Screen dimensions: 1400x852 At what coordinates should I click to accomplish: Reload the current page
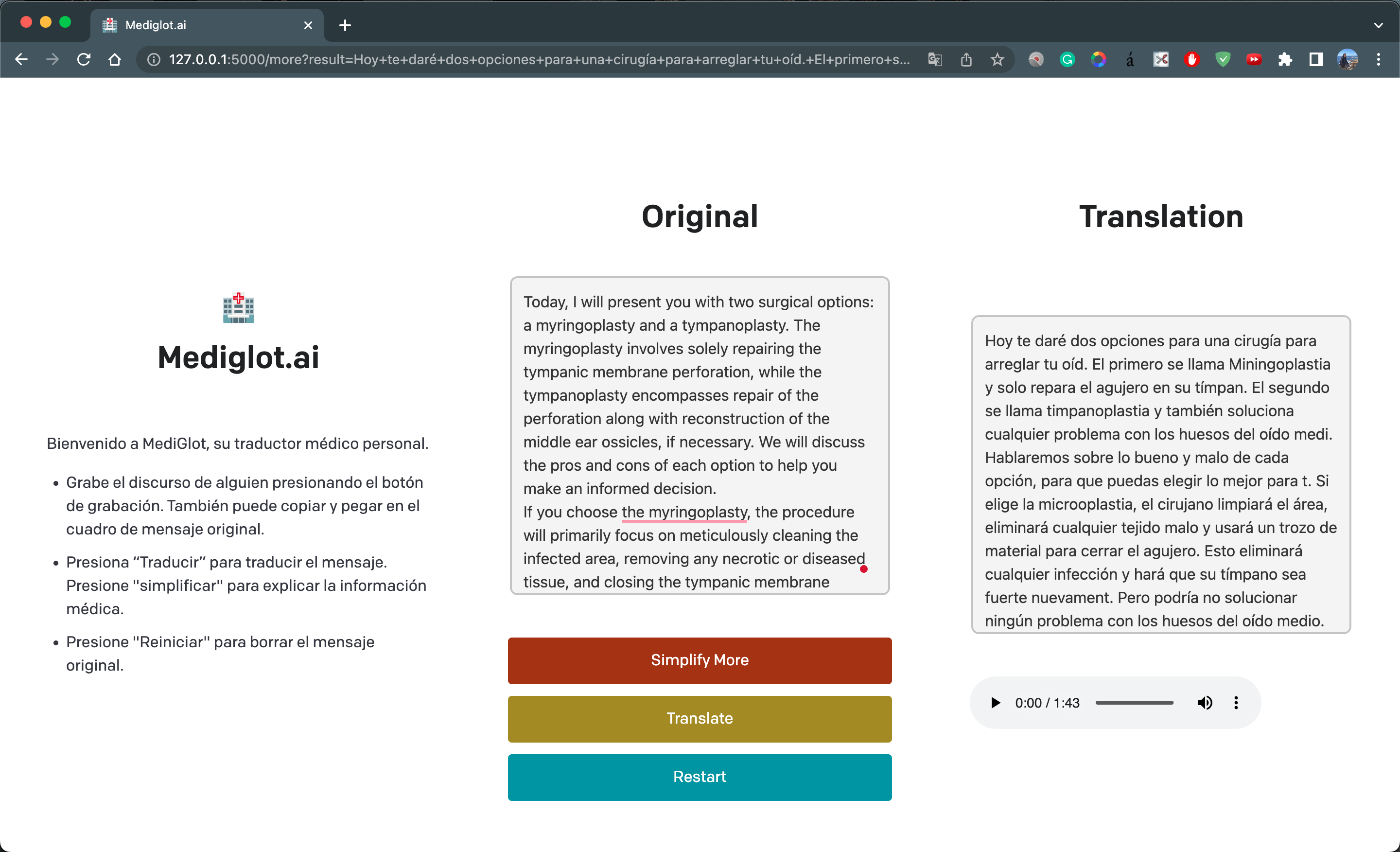pos(84,59)
